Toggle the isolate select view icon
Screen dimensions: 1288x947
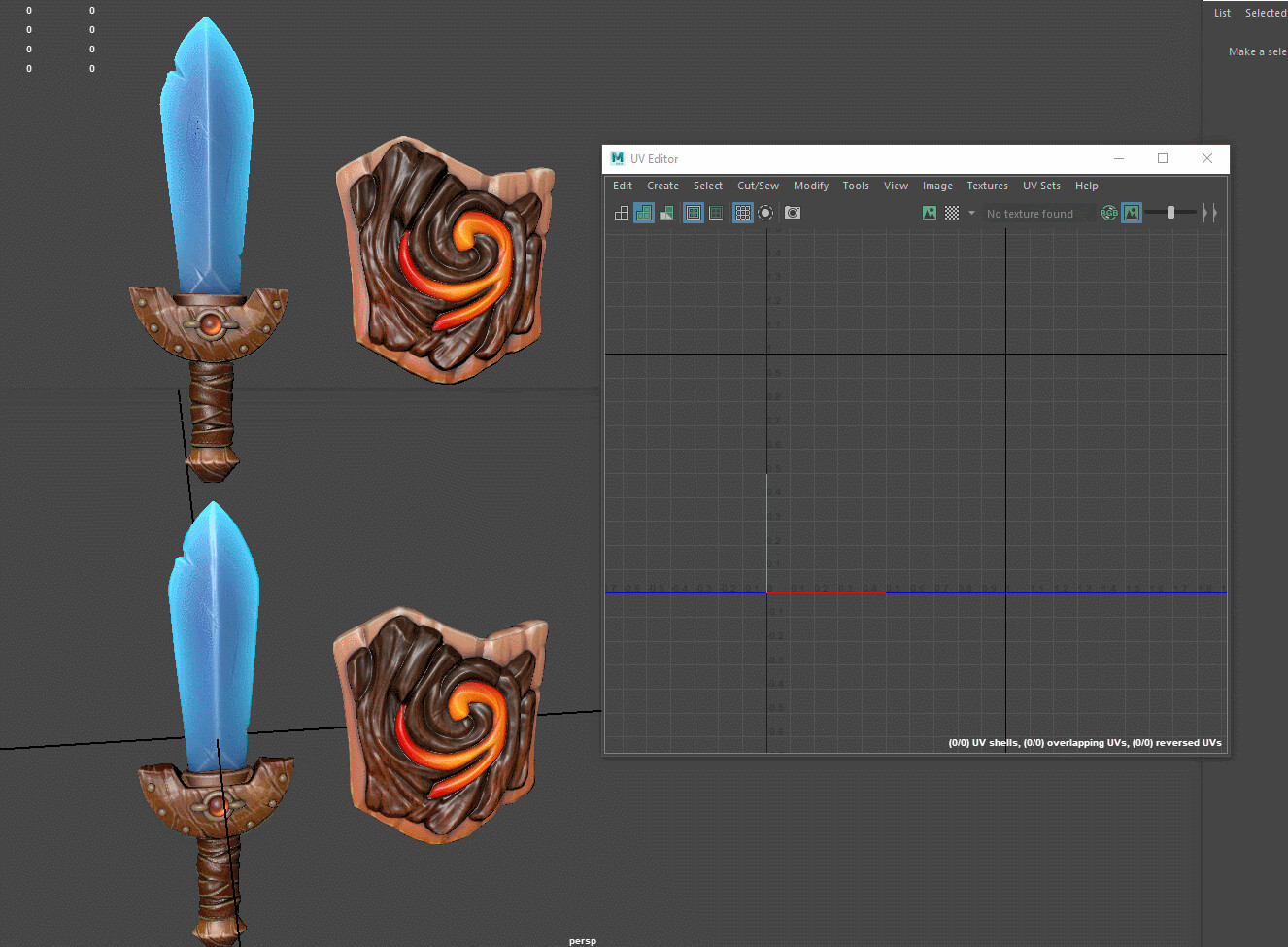tap(765, 213)
